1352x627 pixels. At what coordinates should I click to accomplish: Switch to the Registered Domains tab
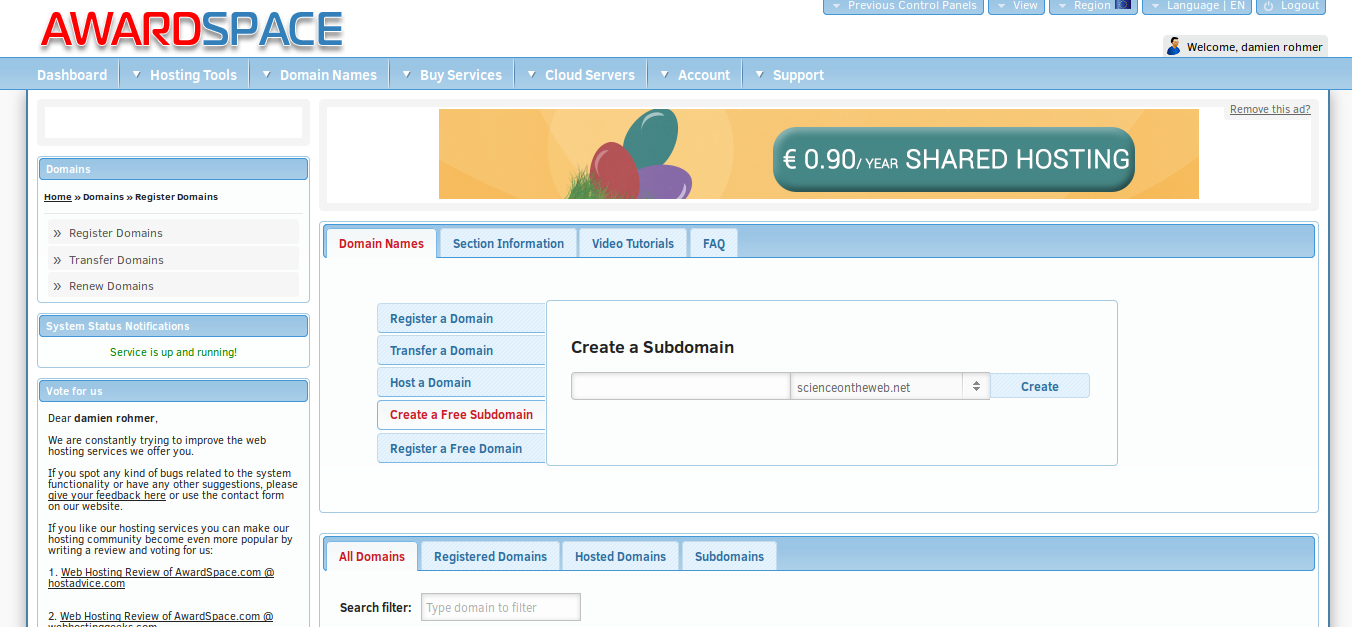(x=490, y=556)
